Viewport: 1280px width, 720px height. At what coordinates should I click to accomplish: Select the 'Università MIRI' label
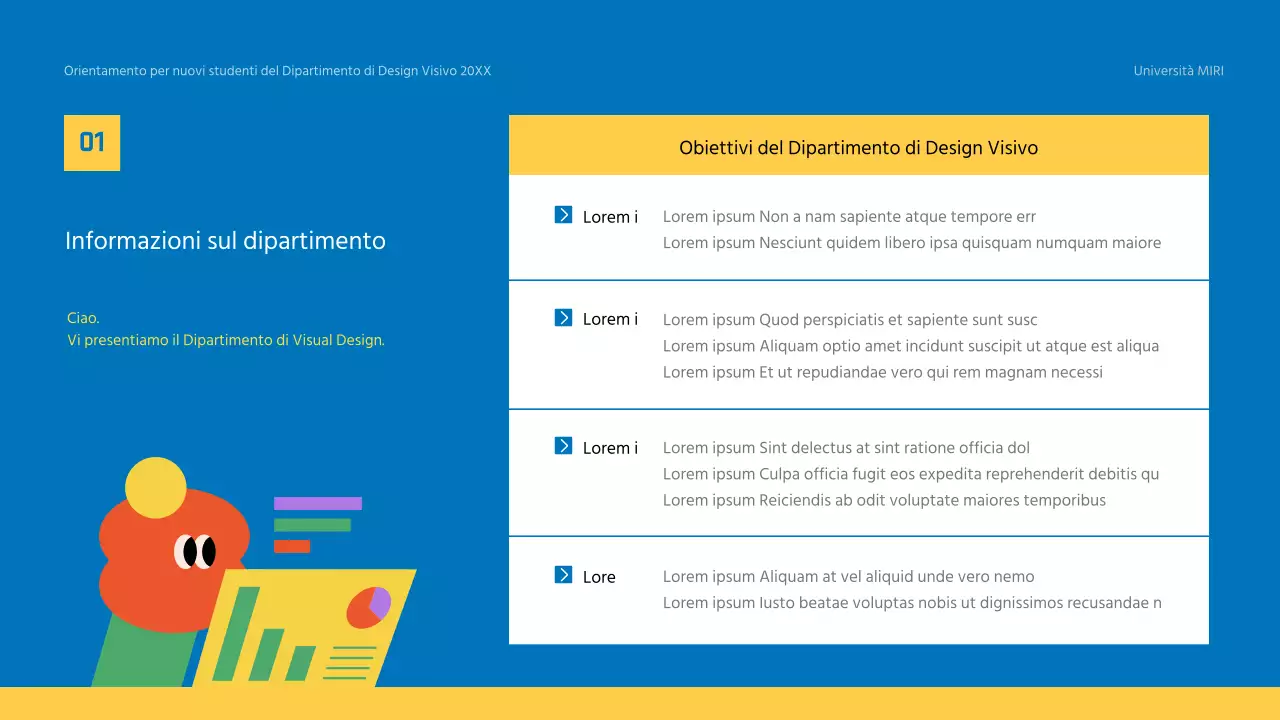coord(1178,70)
